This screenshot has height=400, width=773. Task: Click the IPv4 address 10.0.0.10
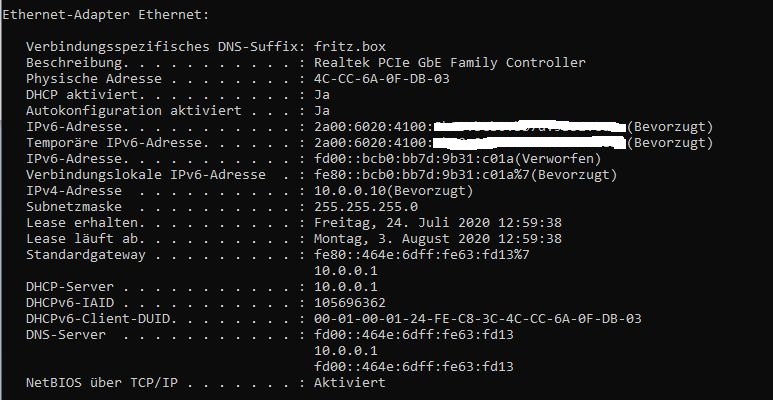point(350,191)
